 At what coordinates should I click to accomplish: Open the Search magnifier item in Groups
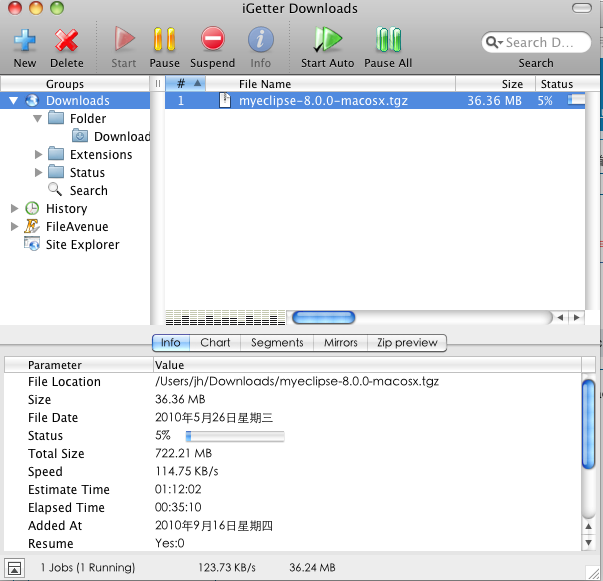tap(55, 190)
